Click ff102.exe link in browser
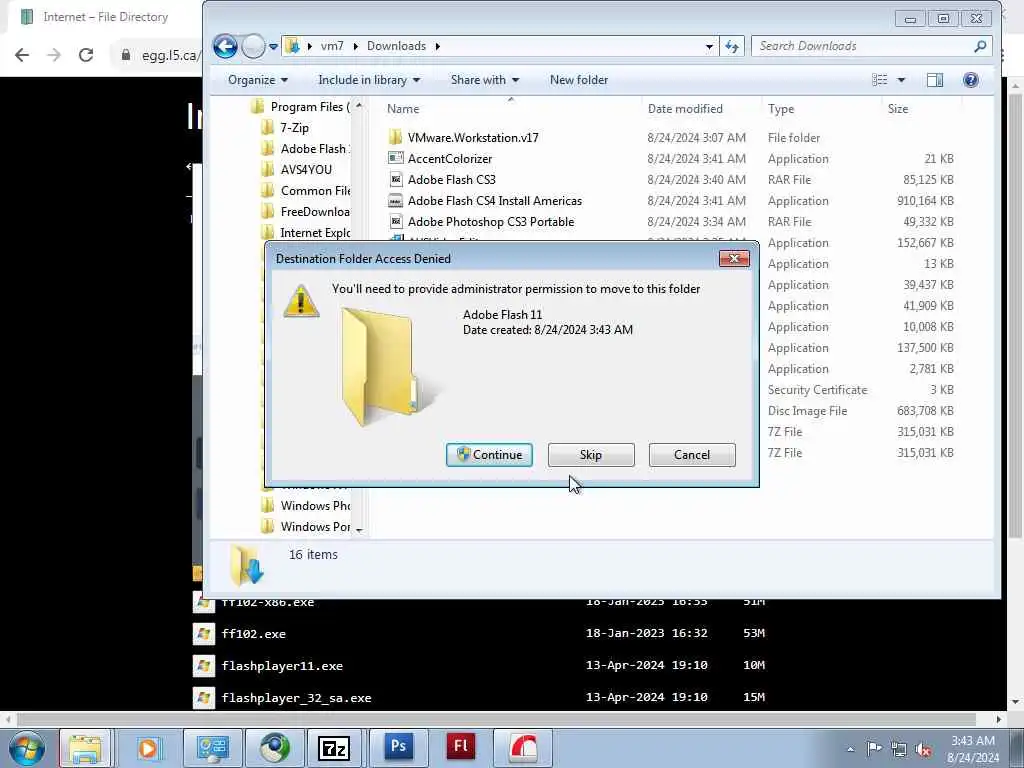 click(x=253, y=633)
